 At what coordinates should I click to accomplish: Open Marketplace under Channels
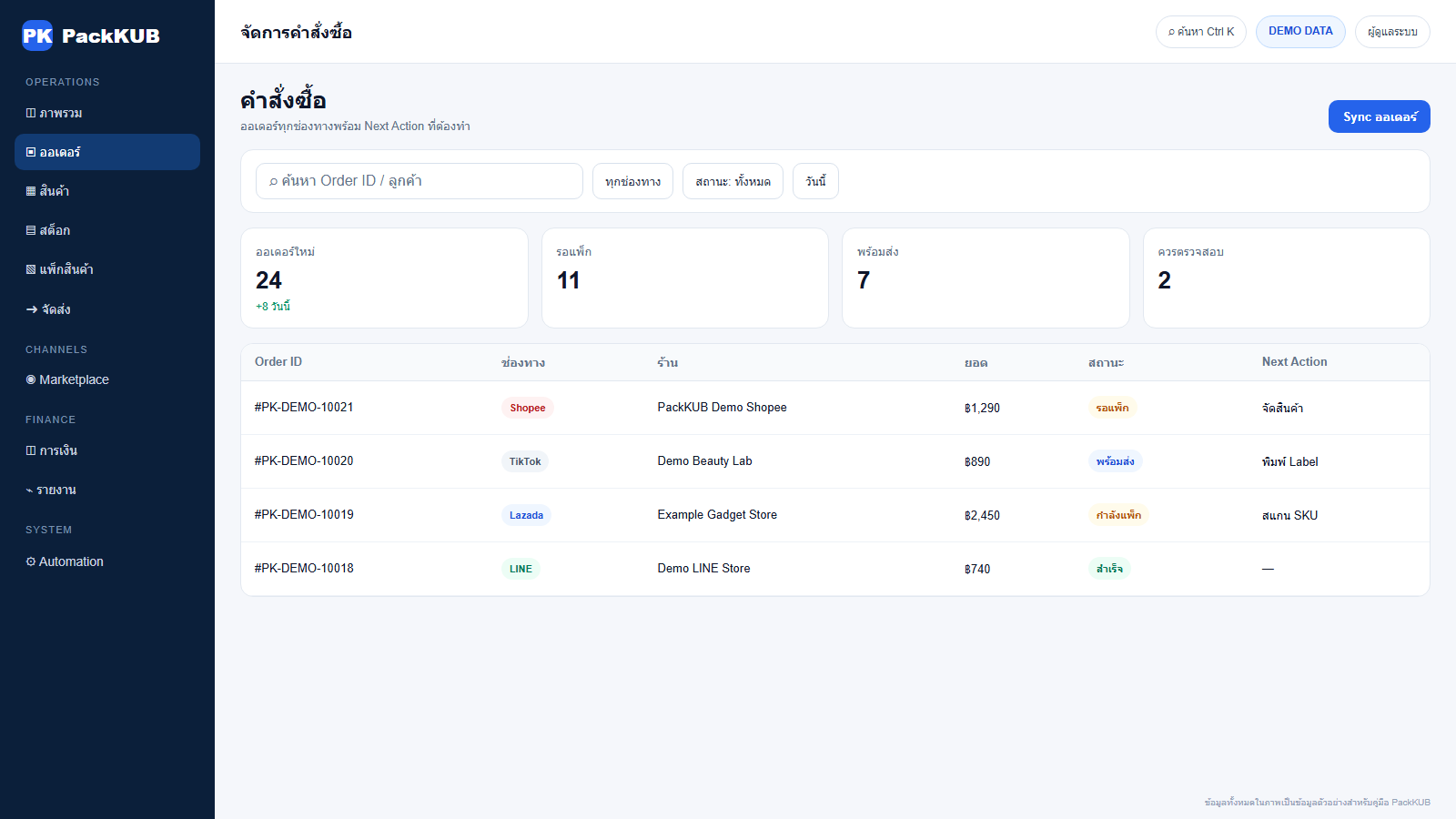(107, 379)
